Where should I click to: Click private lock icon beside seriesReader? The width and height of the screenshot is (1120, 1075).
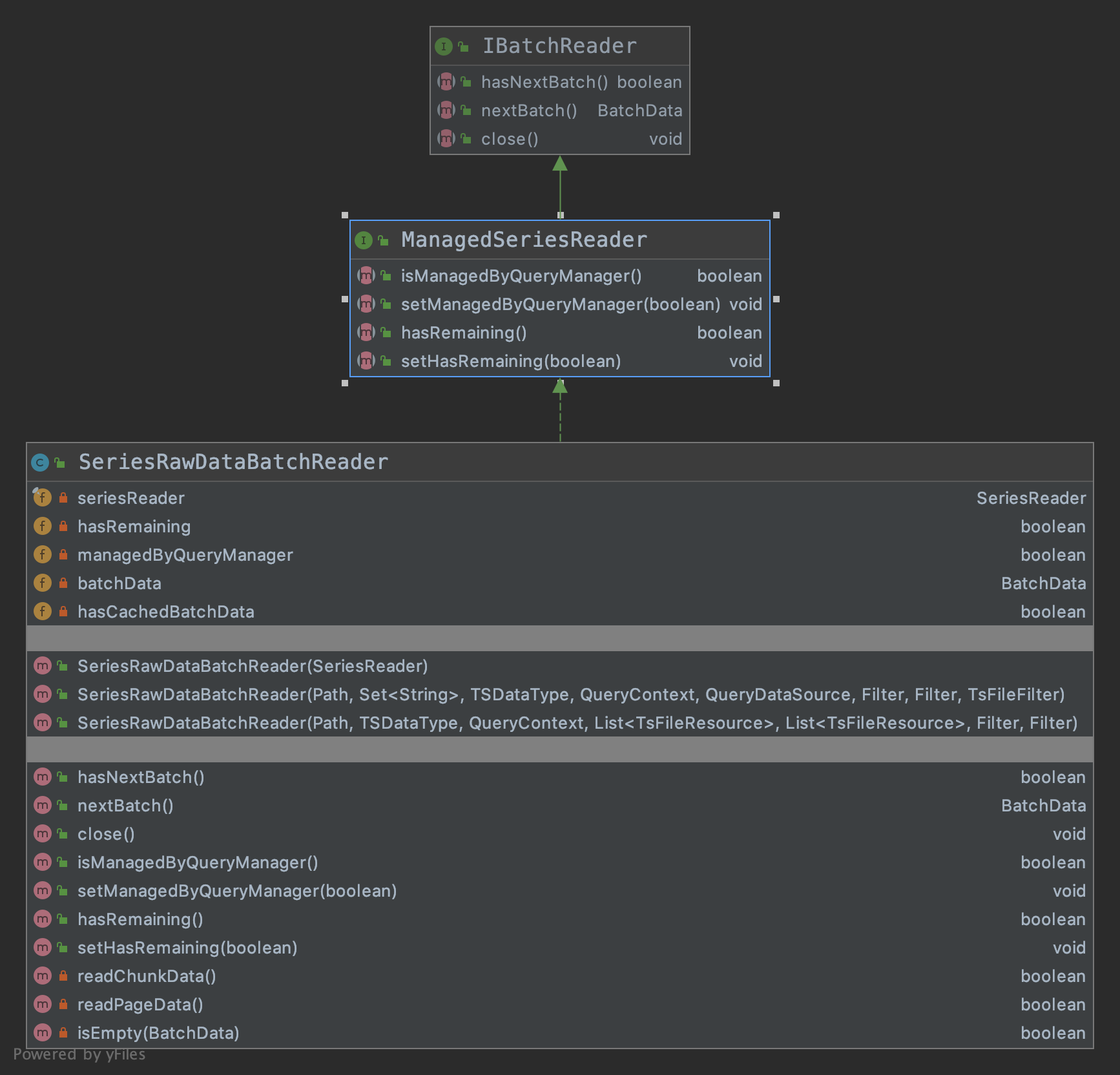[63, 497]
